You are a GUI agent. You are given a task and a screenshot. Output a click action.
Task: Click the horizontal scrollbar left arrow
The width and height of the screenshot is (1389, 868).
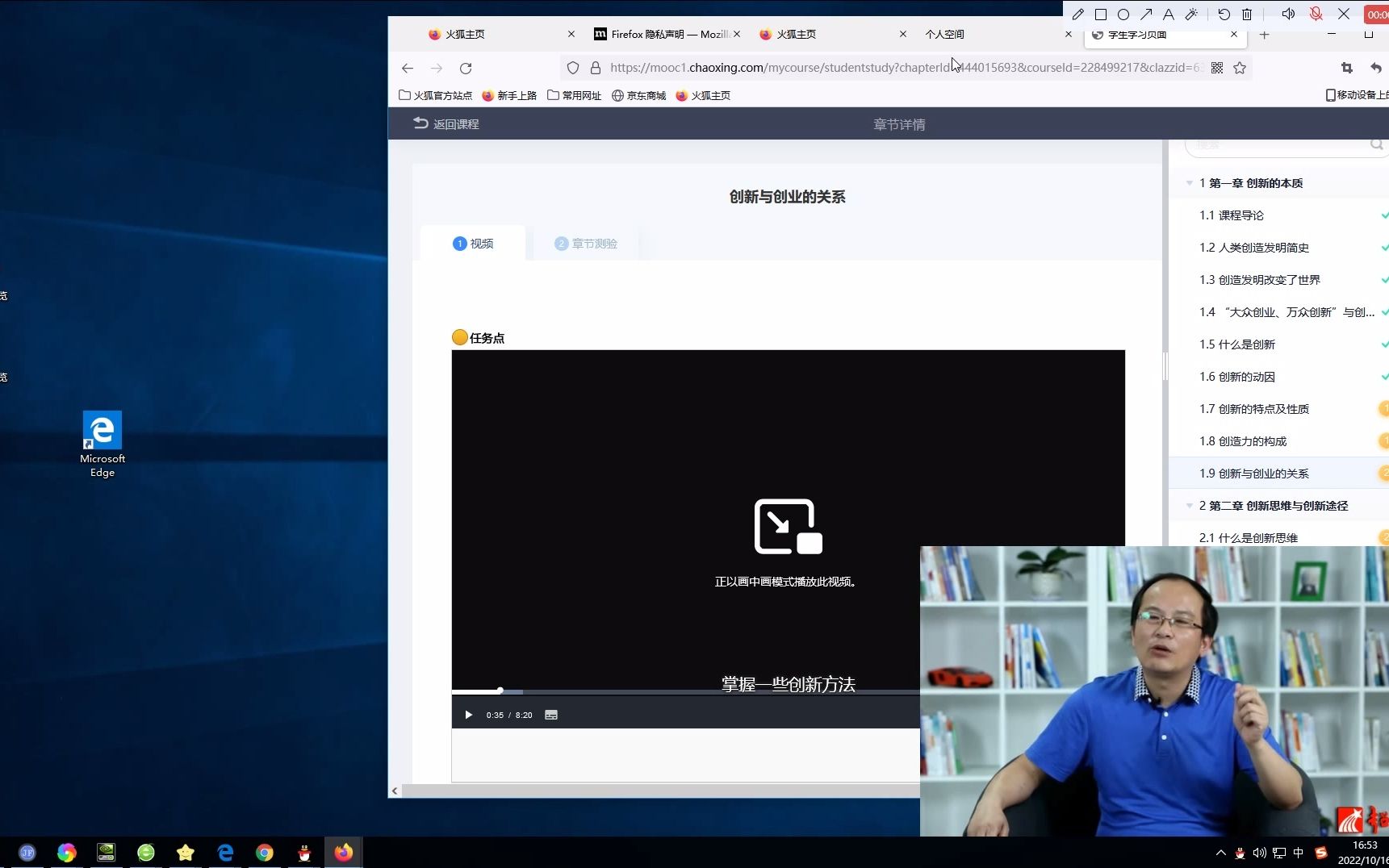[x=395, y=791]
